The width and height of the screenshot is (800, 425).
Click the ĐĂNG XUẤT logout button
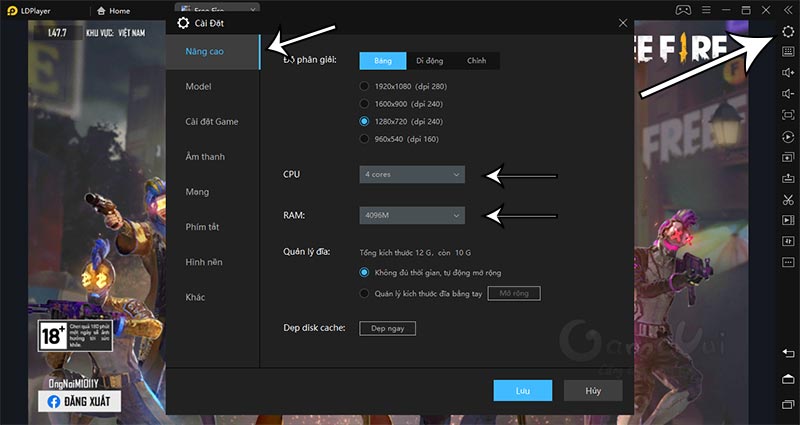80,402
